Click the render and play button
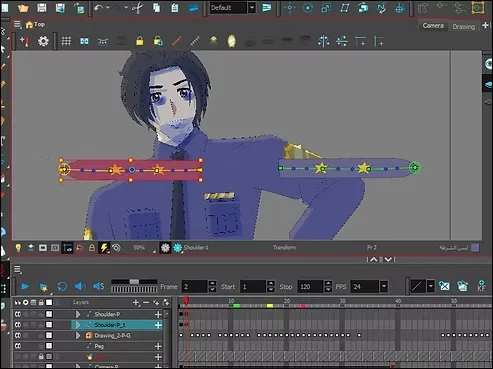This screenshot has height=369, width=493. click(x=43, y=287)
